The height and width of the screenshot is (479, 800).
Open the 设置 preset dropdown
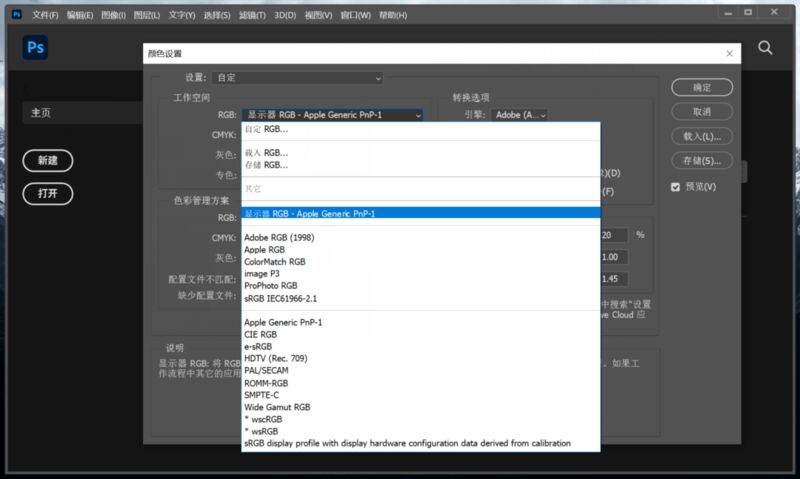297,78
